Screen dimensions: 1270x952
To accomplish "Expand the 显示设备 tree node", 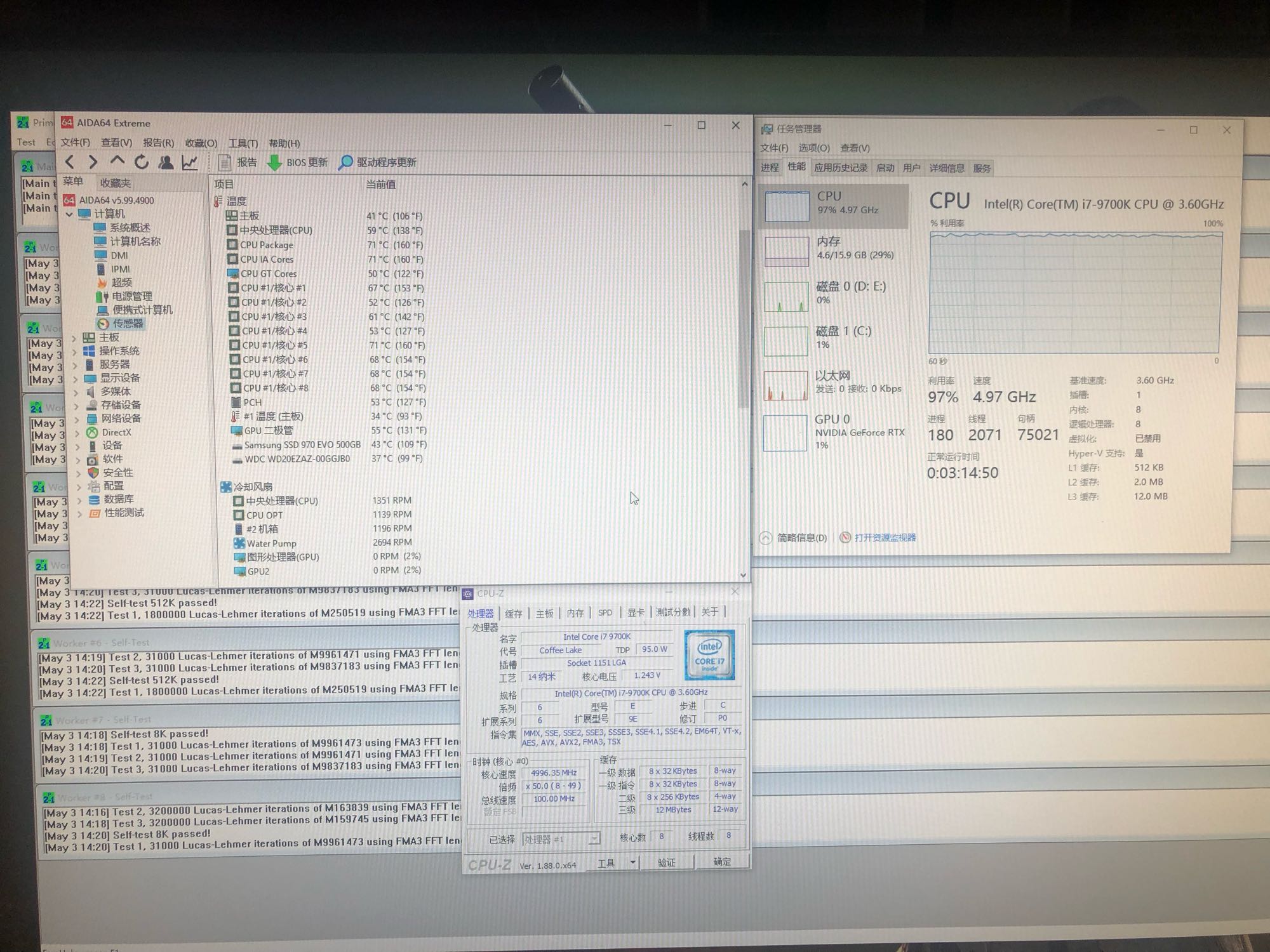I will (76, 378).
